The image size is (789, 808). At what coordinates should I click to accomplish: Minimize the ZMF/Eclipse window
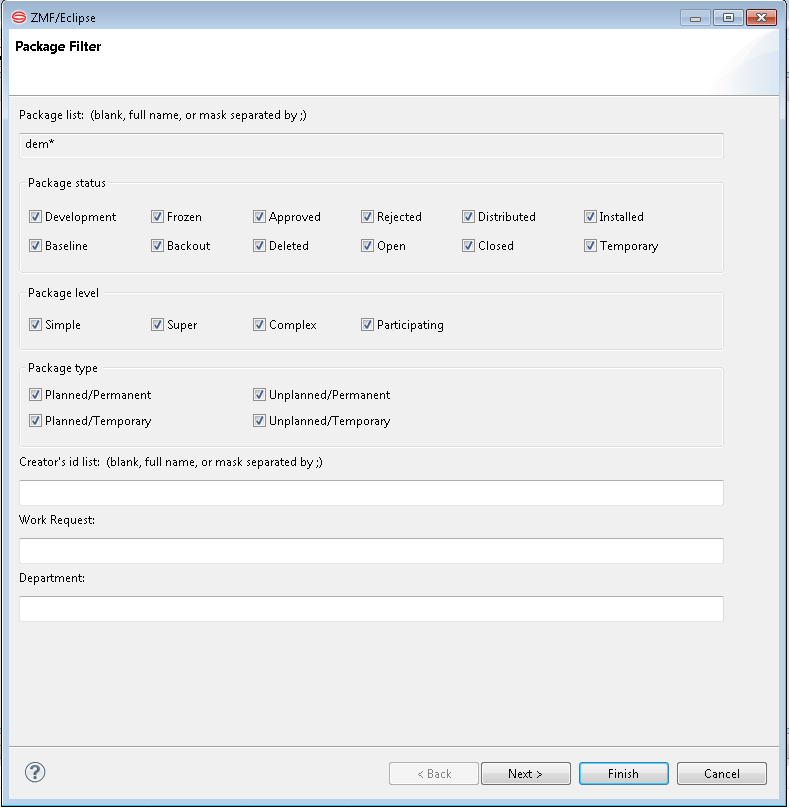695,18
